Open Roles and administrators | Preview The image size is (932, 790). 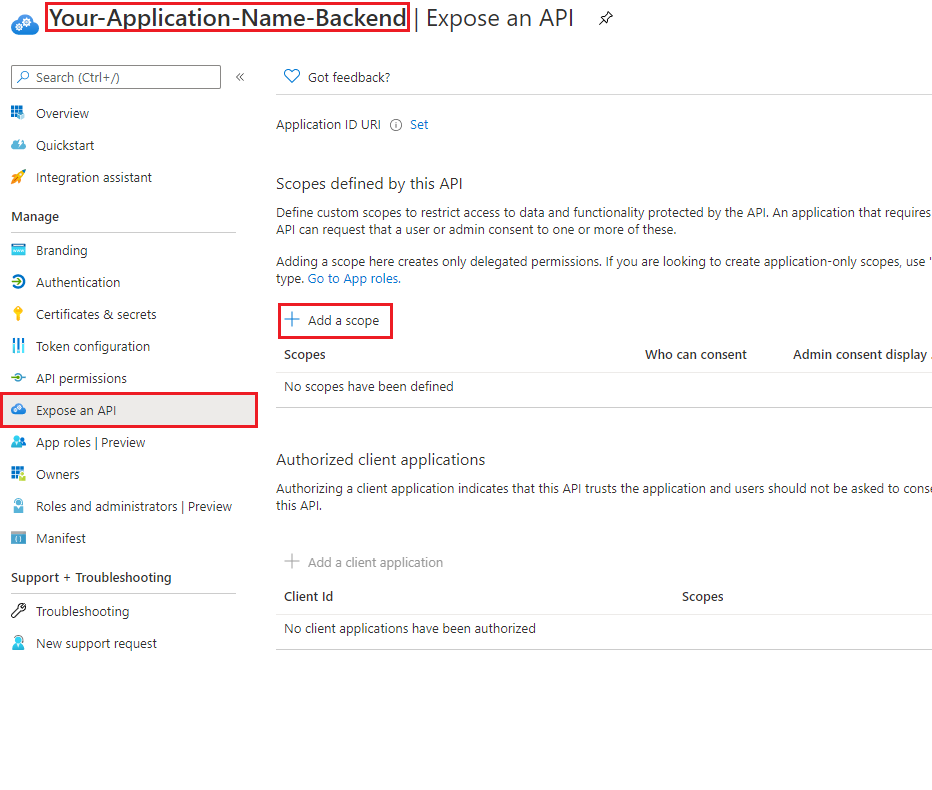tap(134, 507)
